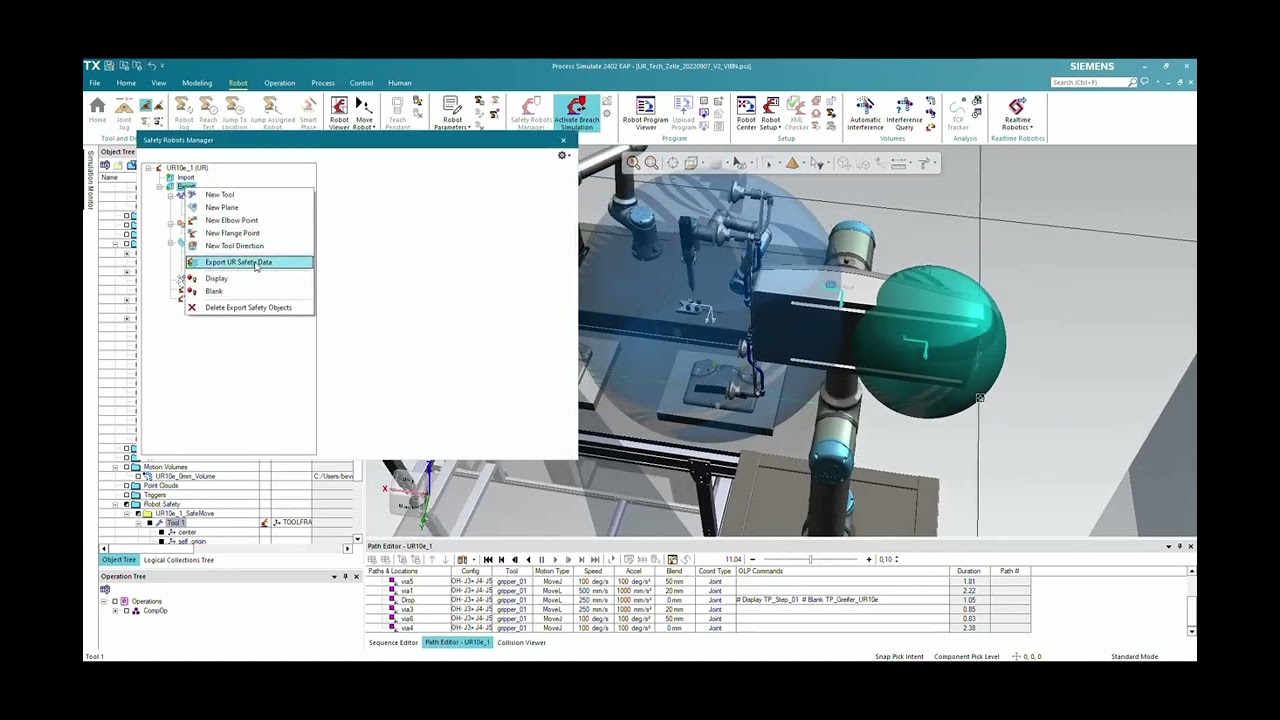Select Import node in Safety Robots Manager
1280x720 pixels.
[x=185, y=177]
